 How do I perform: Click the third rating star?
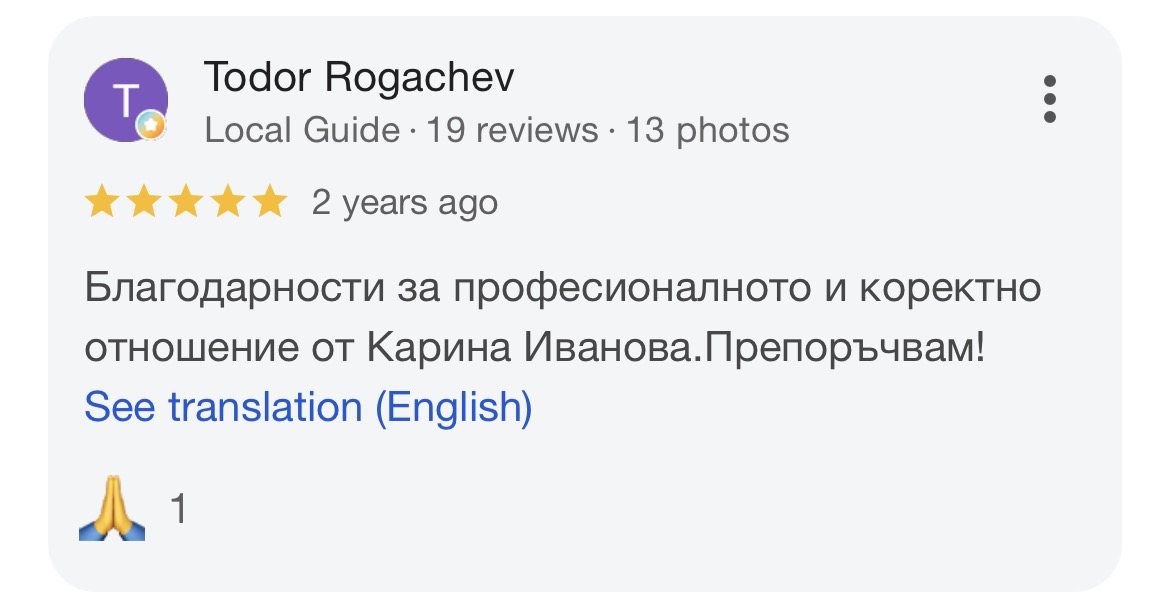click(x=186, y=202)
